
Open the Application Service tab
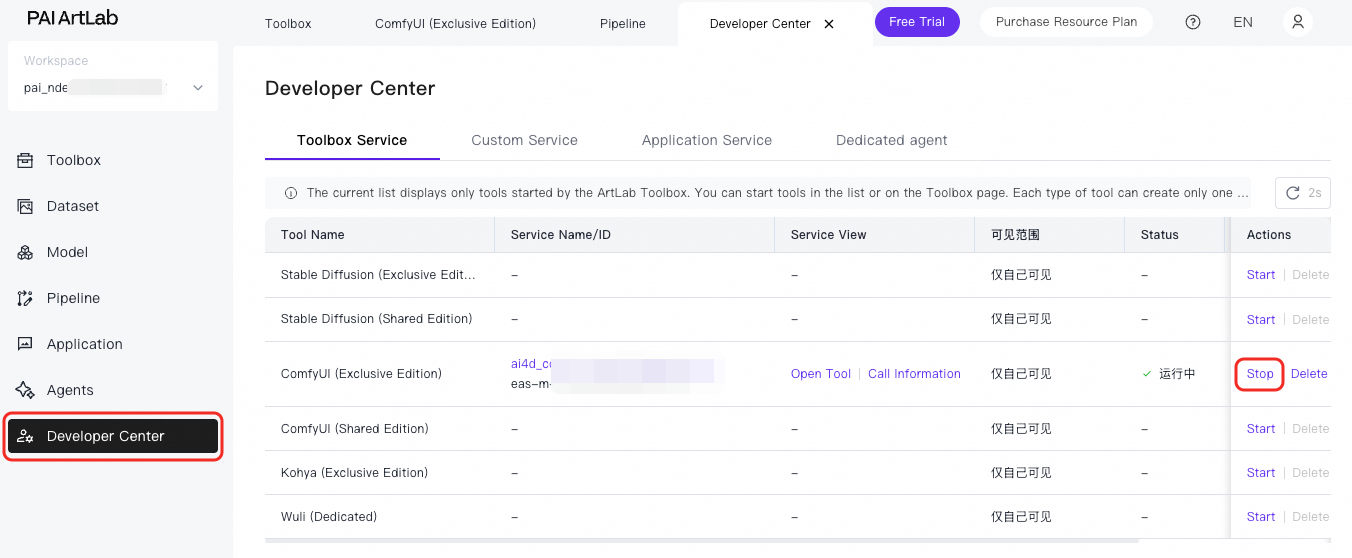click(x=707, y=140)
